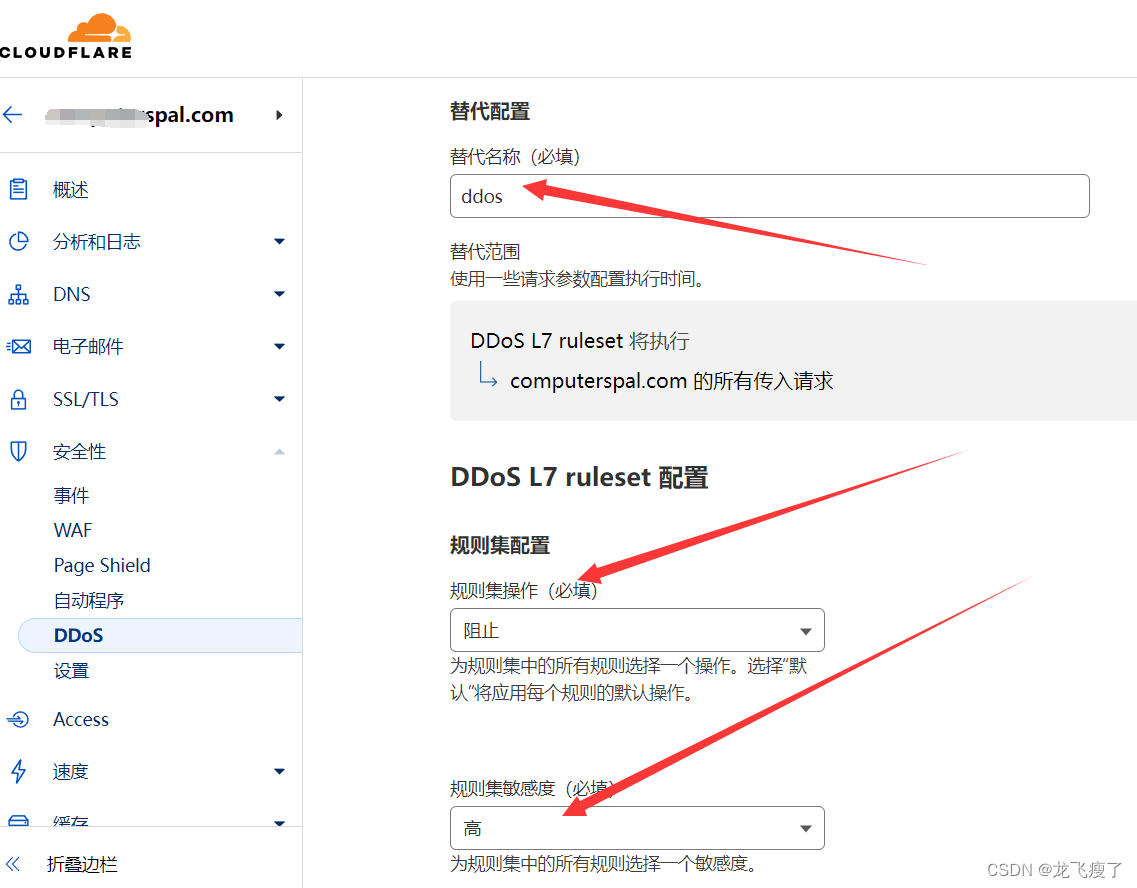
Task: Click the 速度 lightning icon
Action: click(x=21, y=771)
